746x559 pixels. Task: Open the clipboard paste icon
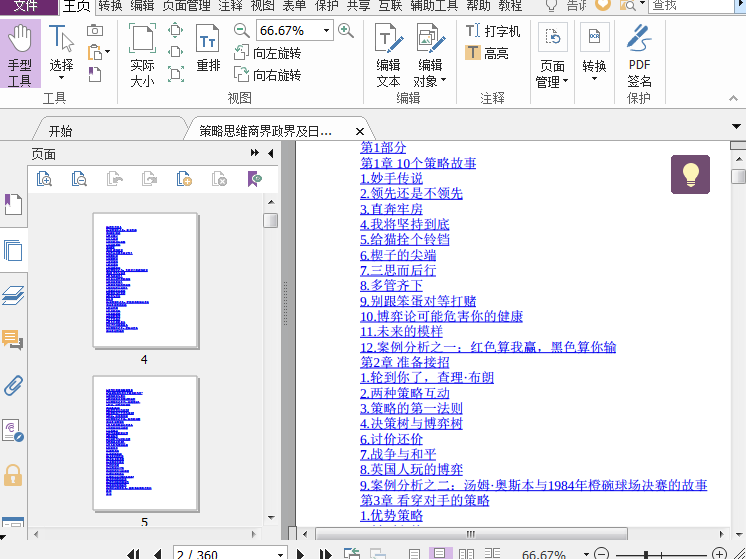pyautogui.click(x=98, y=52)
